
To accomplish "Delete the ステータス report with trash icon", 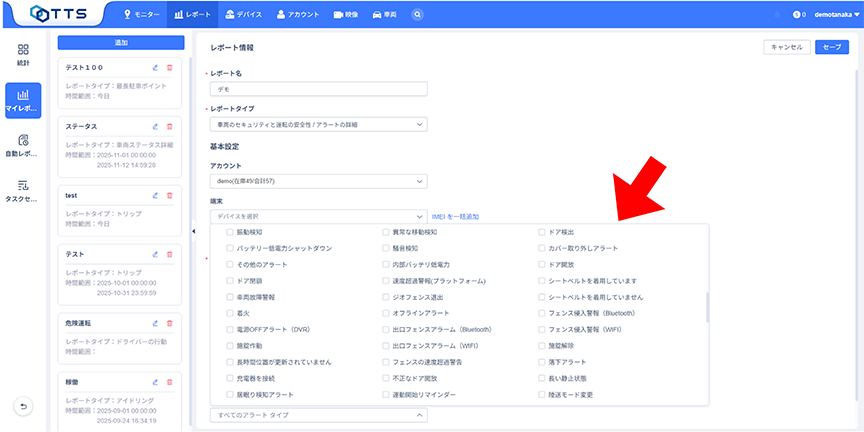I will pyautogui.click(x=169, y=127).
